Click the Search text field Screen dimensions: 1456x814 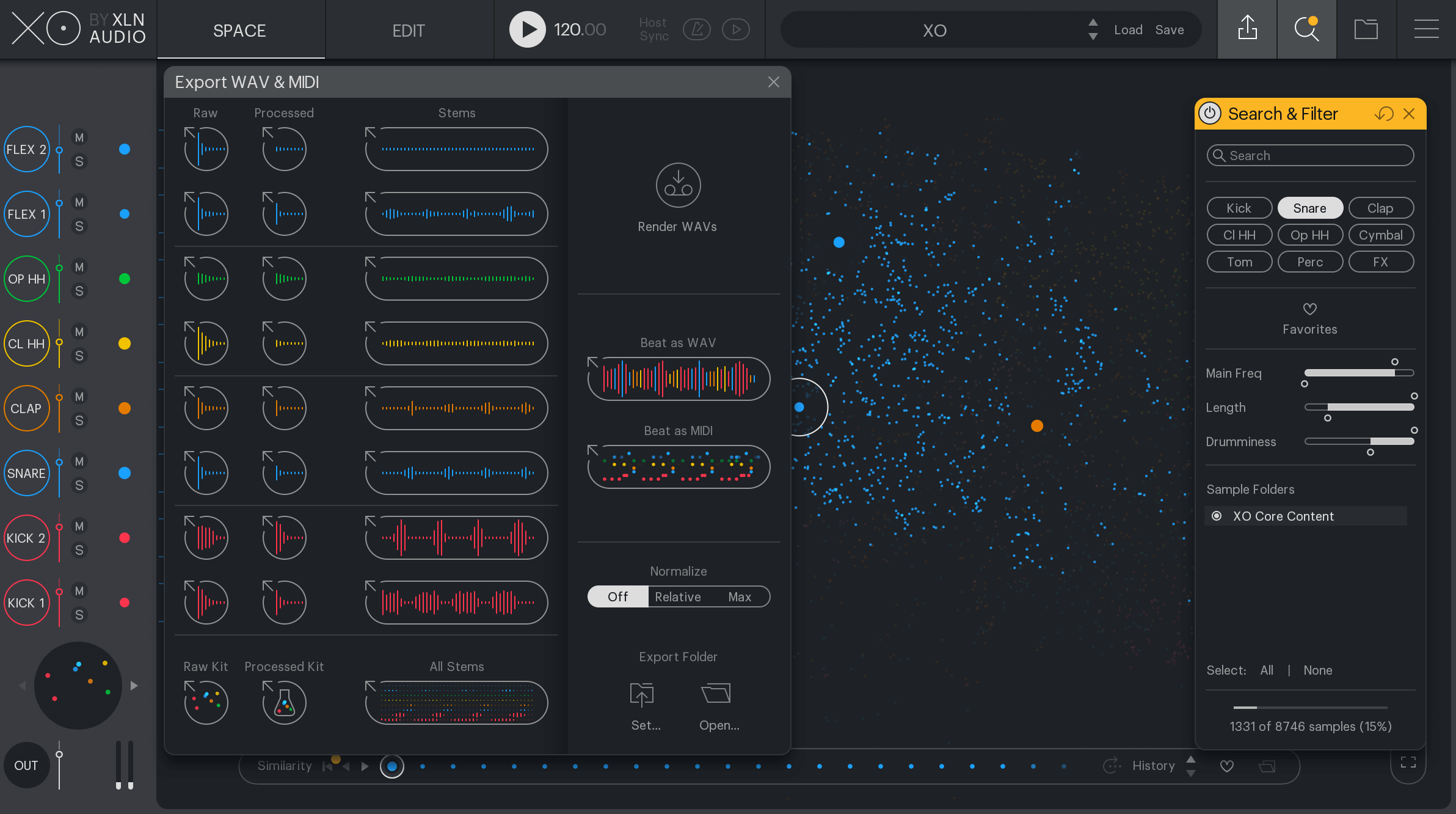(1311, 156)
